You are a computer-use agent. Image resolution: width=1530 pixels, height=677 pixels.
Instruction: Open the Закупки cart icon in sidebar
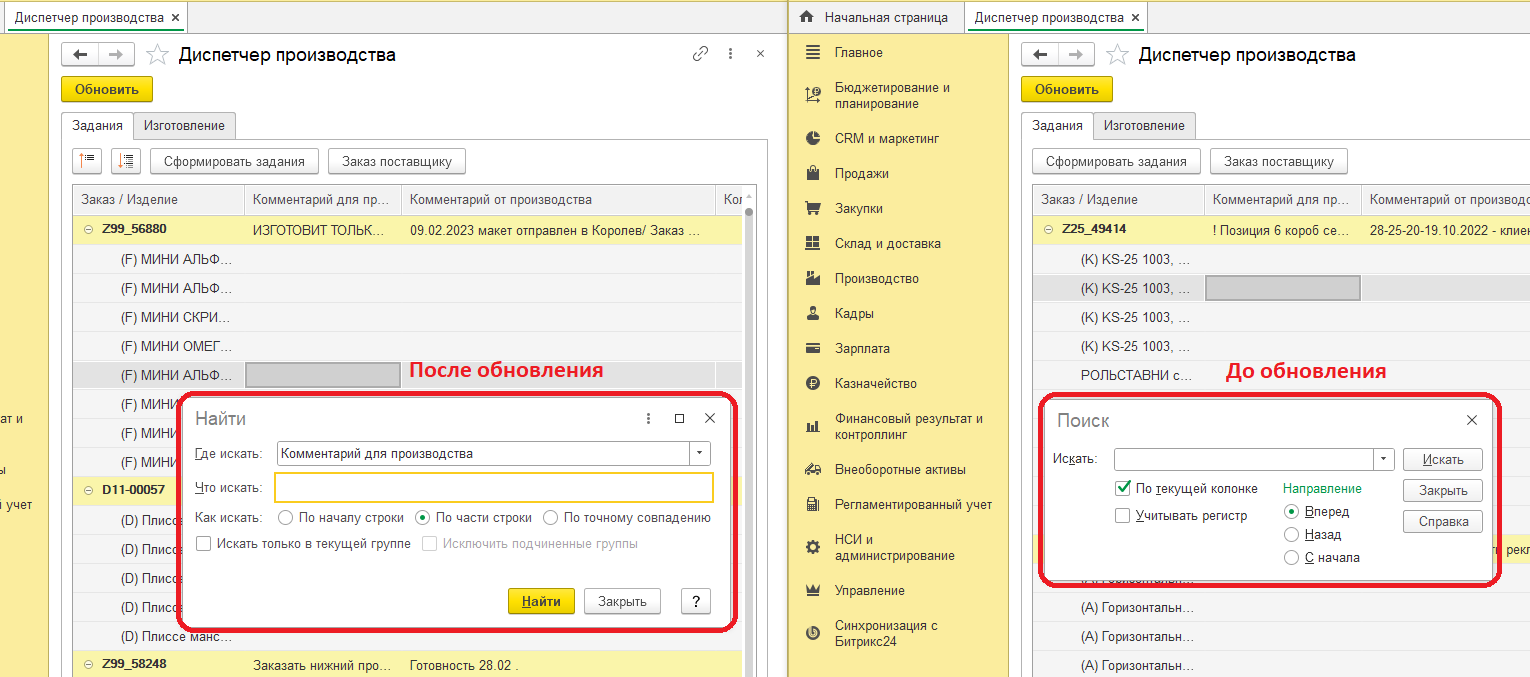(x=813, y=209)
